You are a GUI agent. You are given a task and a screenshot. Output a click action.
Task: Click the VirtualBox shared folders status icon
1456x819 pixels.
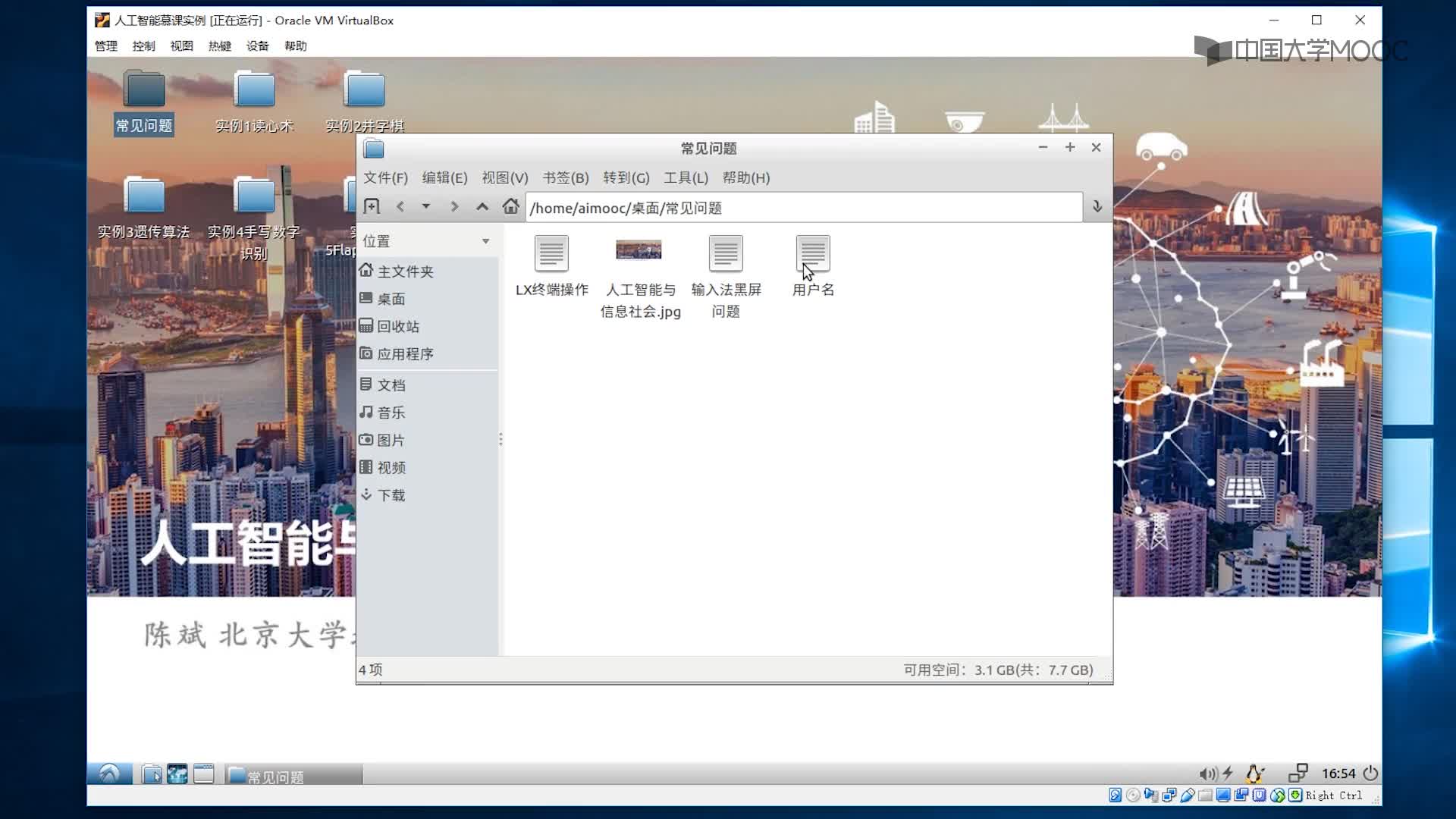(1205, 795)
